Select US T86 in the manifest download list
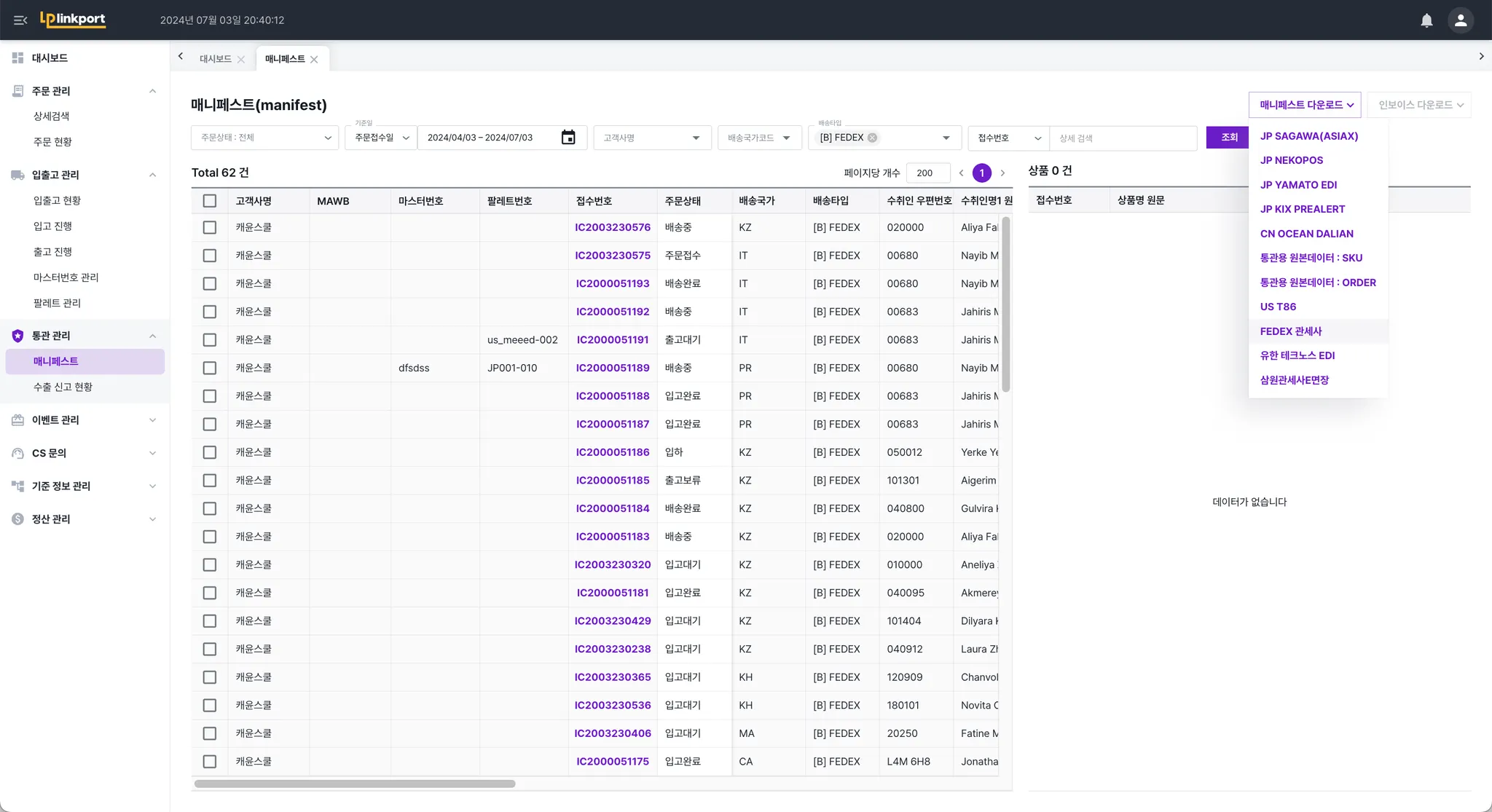The width and height of the screenshot is (1492, 812). pyautogui.click(x=1278, y=307)
